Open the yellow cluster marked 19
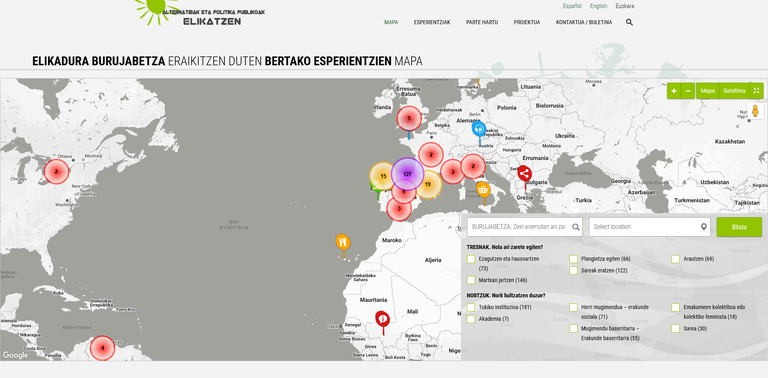This screenshot has height=378, width=768. [x=428, y=185]
